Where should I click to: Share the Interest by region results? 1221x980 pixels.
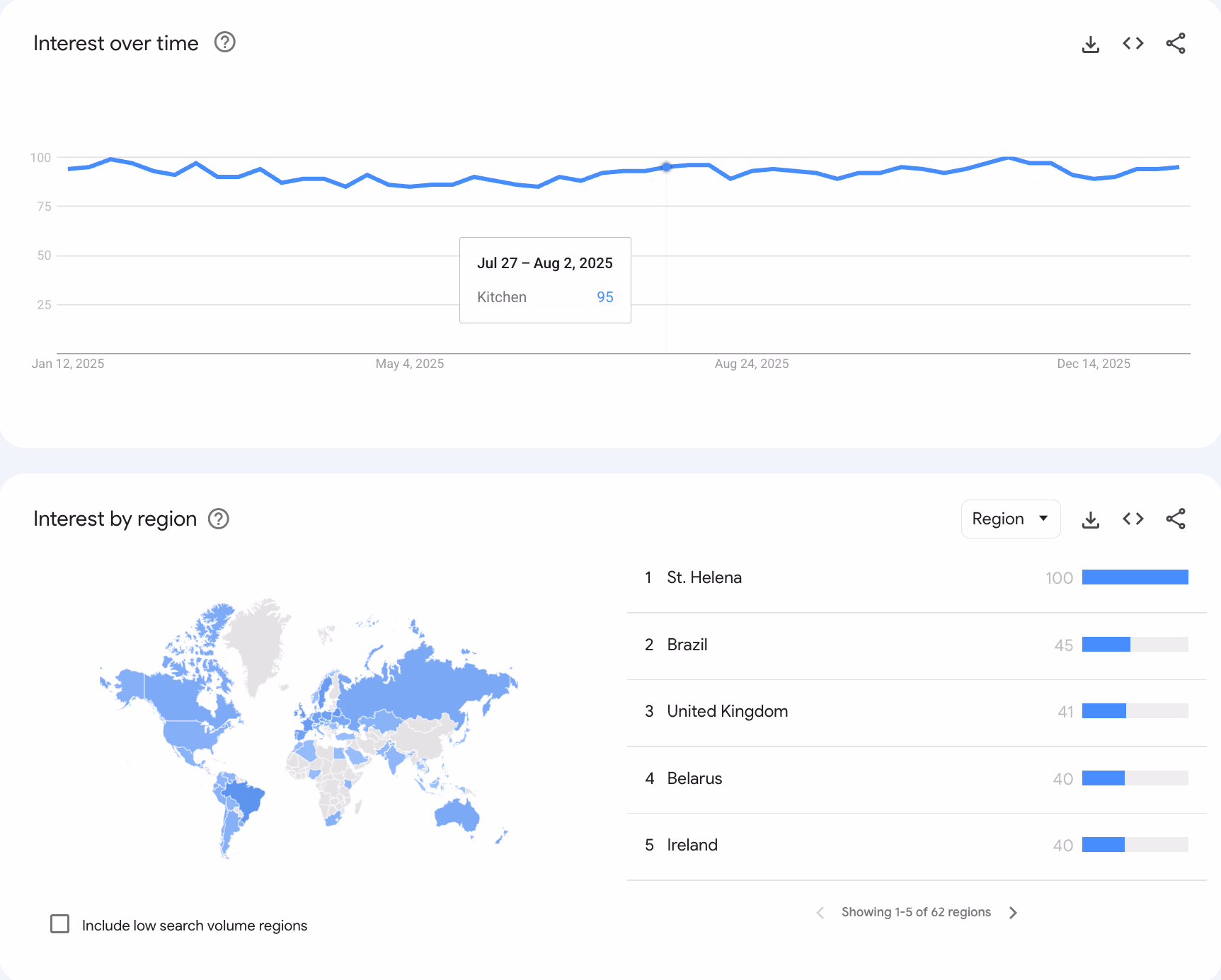pyautogui.click(x=1176, y=519)
